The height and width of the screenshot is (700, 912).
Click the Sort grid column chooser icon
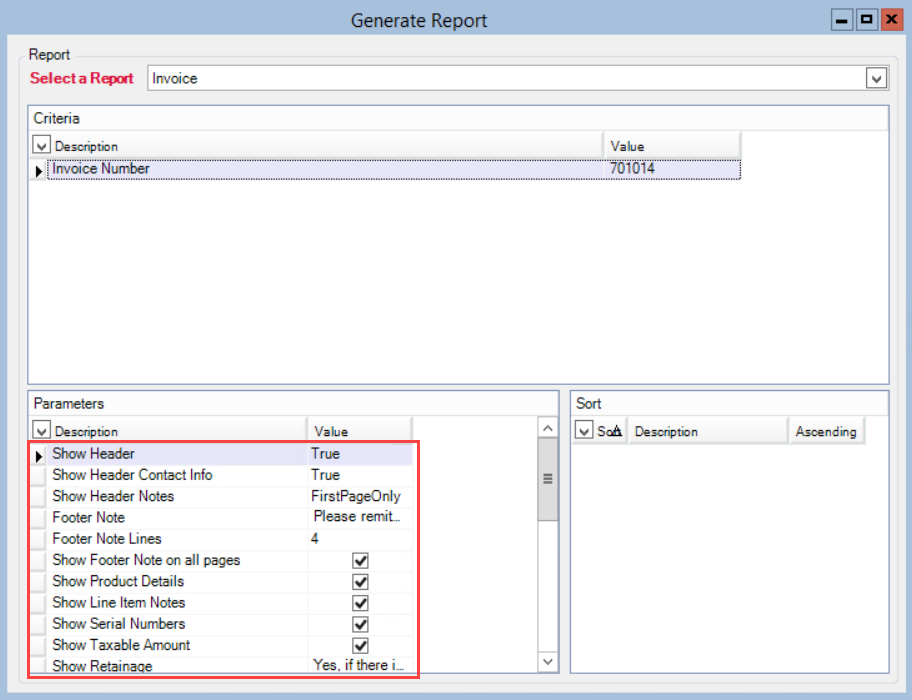pyautogui.click(x=583, y=431)
